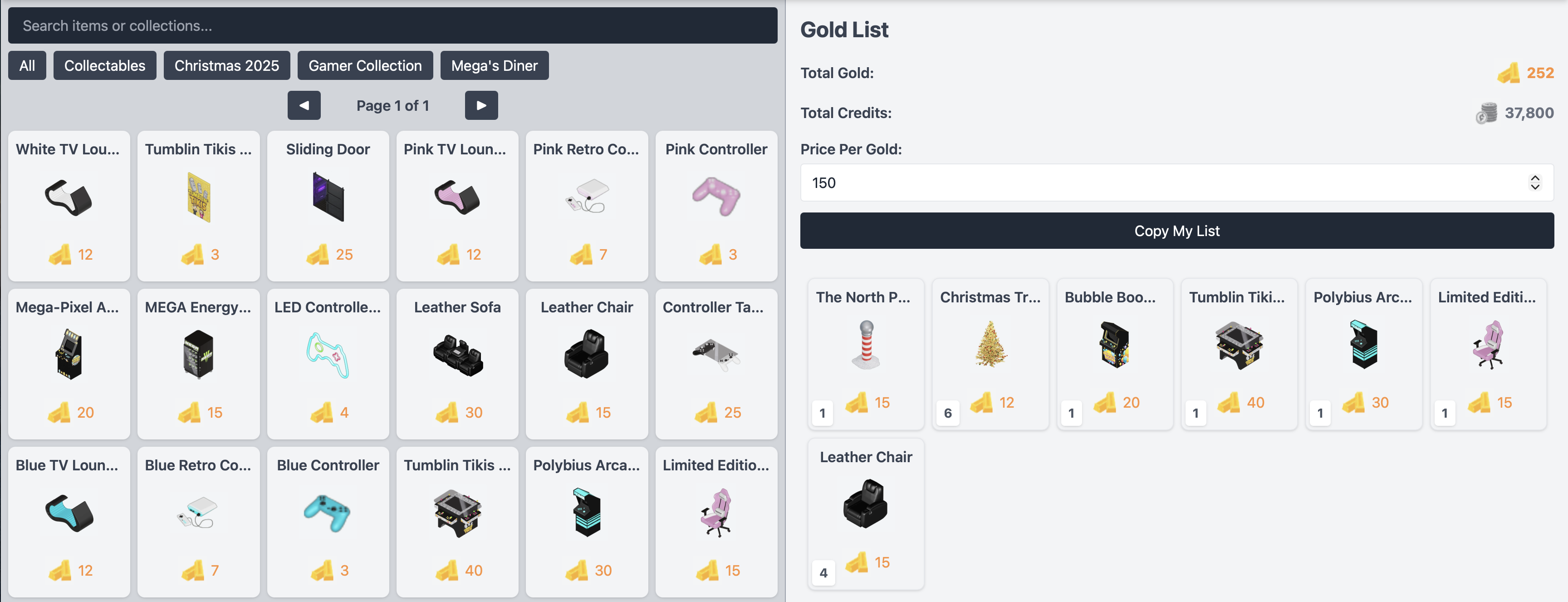Go to the previous page arrow
This screenshot has width=1568, height=602.
tap(304, 105)
